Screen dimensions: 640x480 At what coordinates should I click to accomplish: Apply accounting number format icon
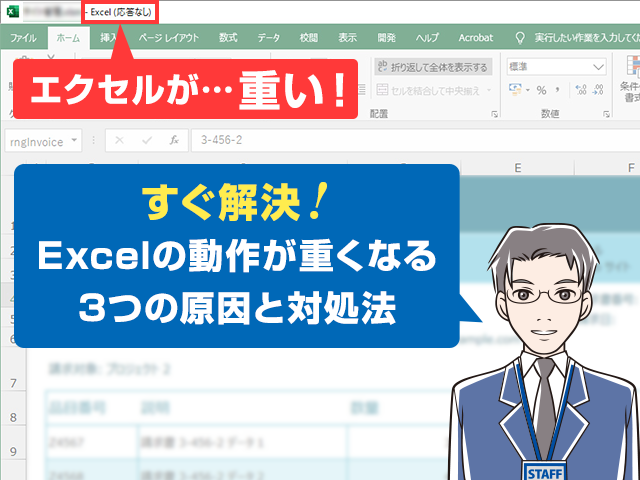pyautogui.click(x=515, y=89)
